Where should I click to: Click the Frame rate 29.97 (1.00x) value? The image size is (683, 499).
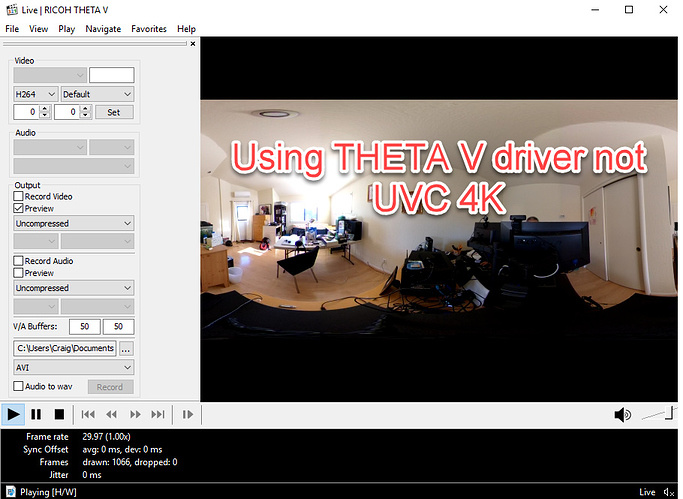pyautogui.click(x=106, y=436)
